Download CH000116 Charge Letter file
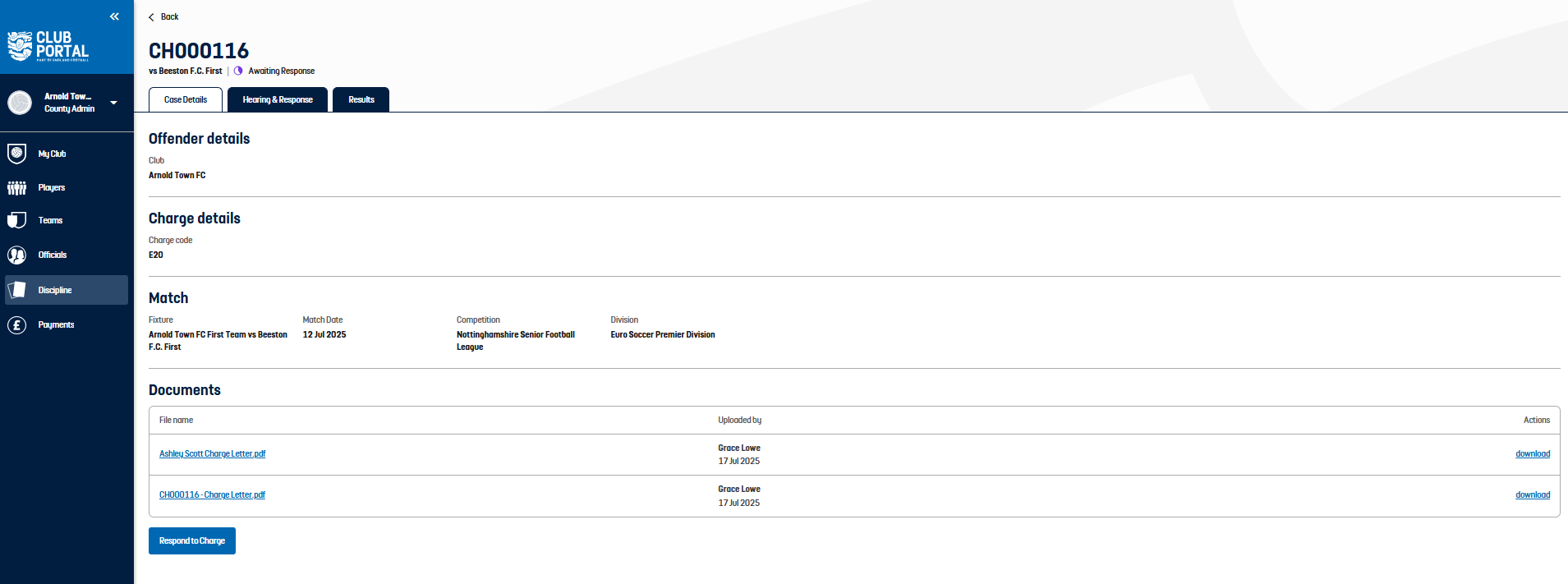Screen dimensions: 1568x584 [1533, 495]
